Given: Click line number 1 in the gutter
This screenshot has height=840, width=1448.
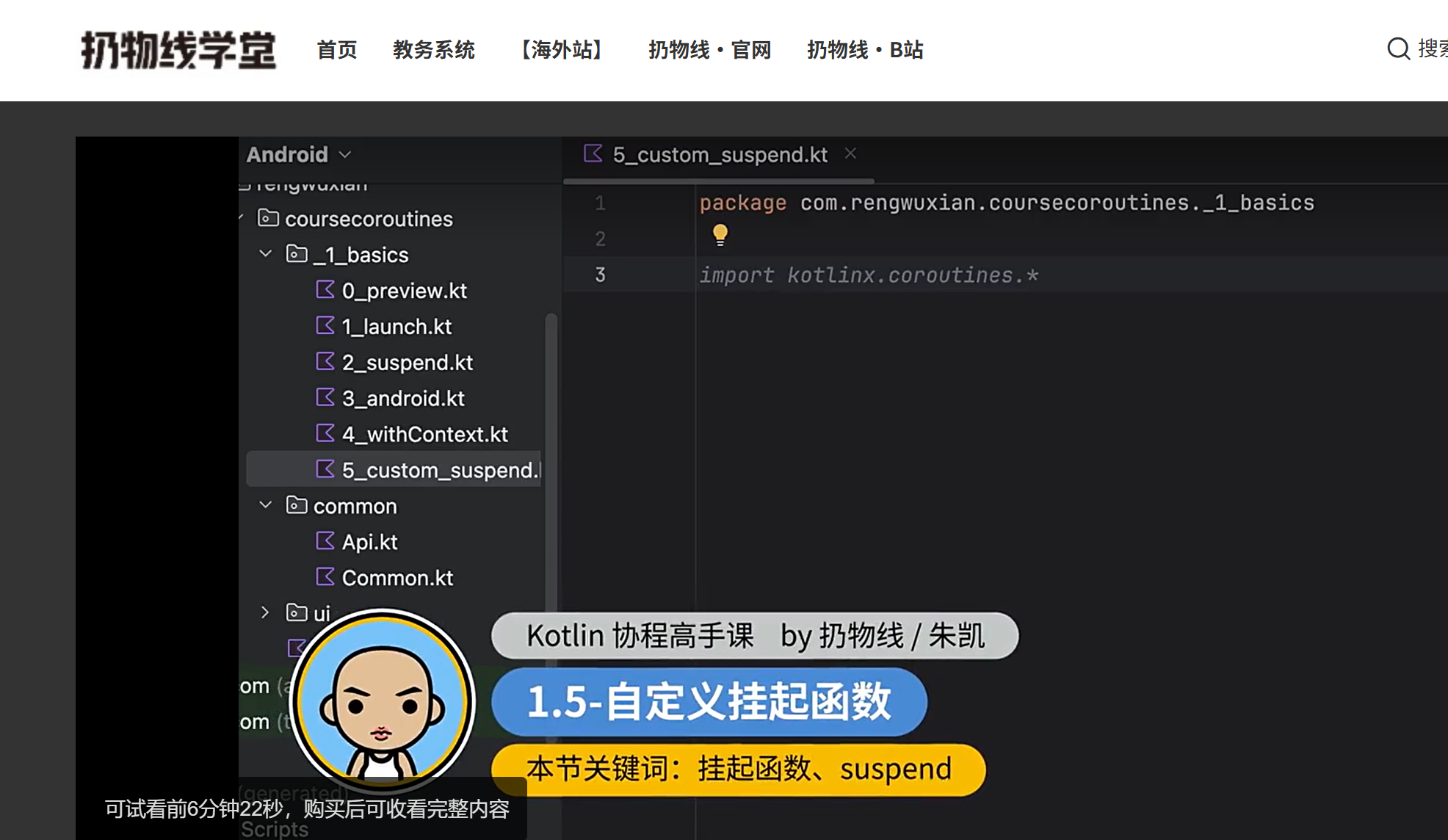Looking at the screenshot, I should pos(600,203).
